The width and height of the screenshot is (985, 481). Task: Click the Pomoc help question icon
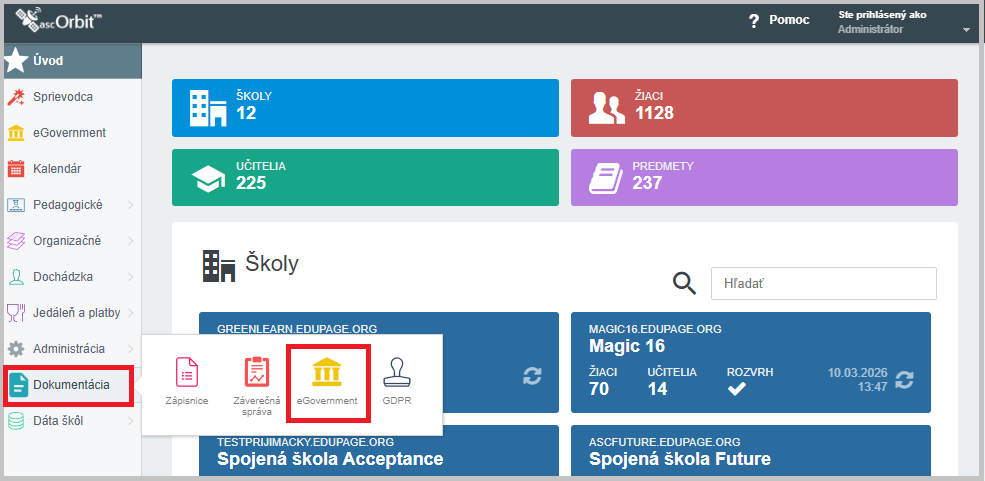pyautogui.click(x=754, y=21)
